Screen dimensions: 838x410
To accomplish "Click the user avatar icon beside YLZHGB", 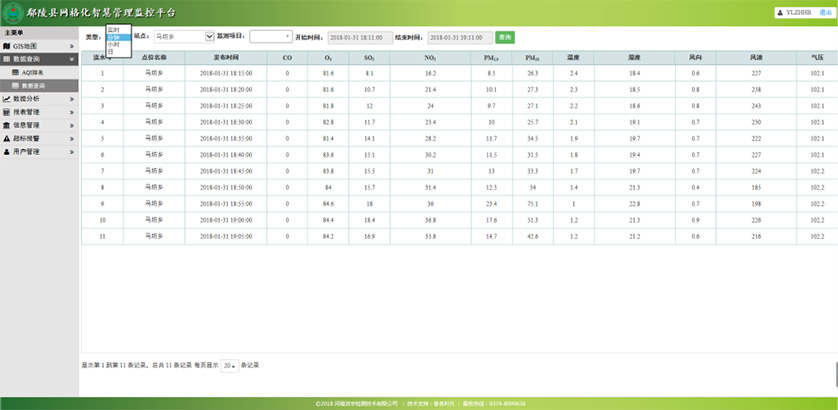I will [780, 13].
